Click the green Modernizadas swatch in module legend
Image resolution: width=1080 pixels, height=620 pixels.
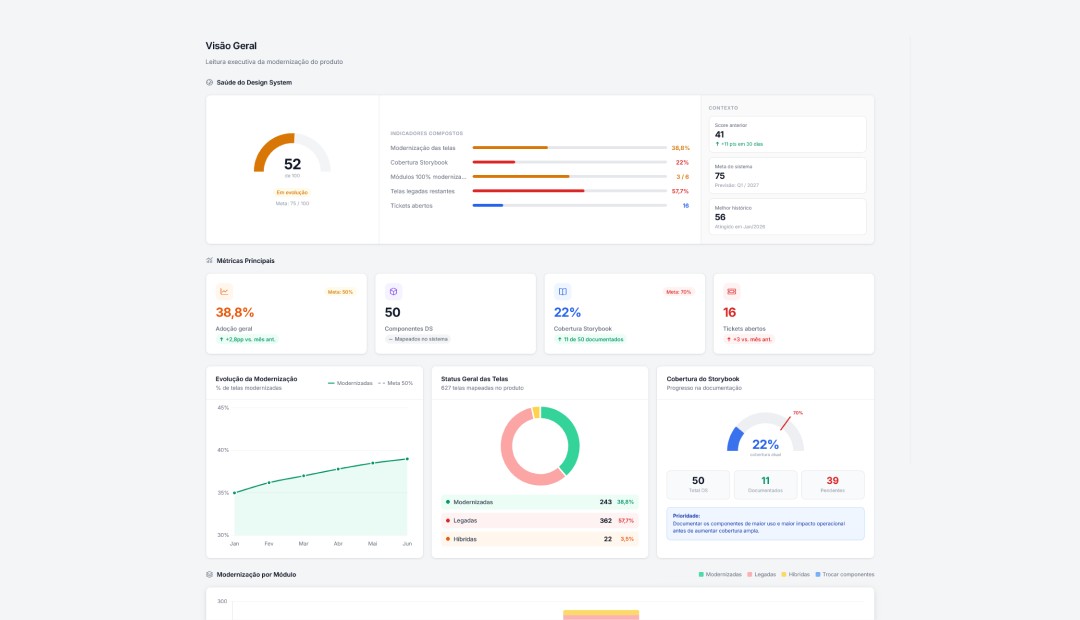tap(701, 575)
